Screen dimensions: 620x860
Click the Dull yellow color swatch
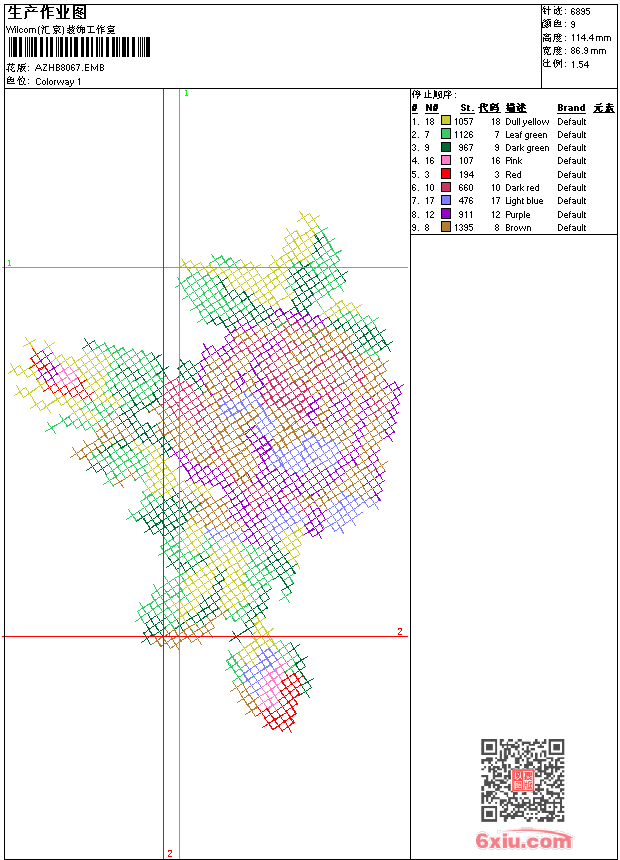pos(446,121)
